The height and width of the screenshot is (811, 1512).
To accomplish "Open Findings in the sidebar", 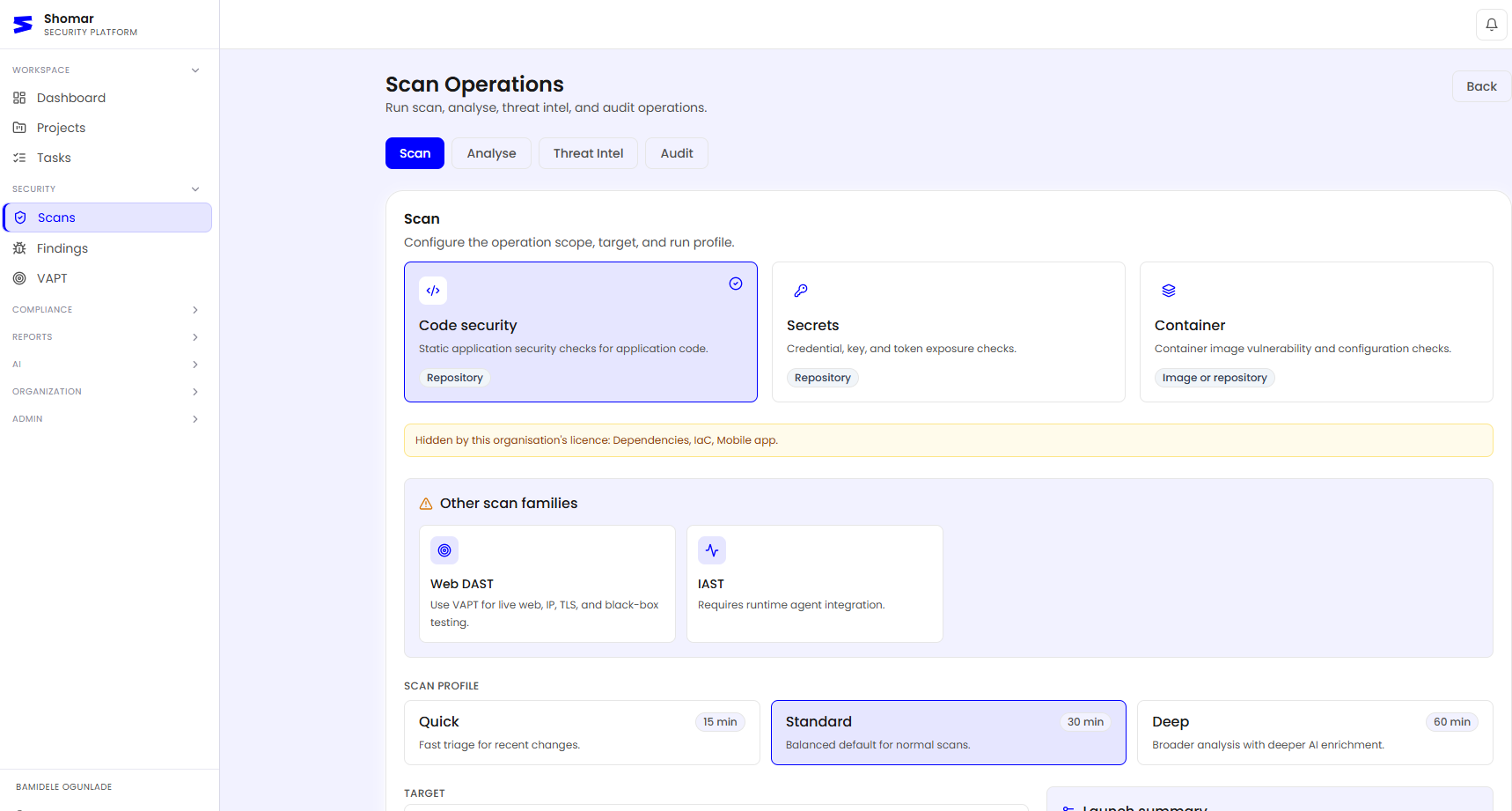I will coord(107,248).
